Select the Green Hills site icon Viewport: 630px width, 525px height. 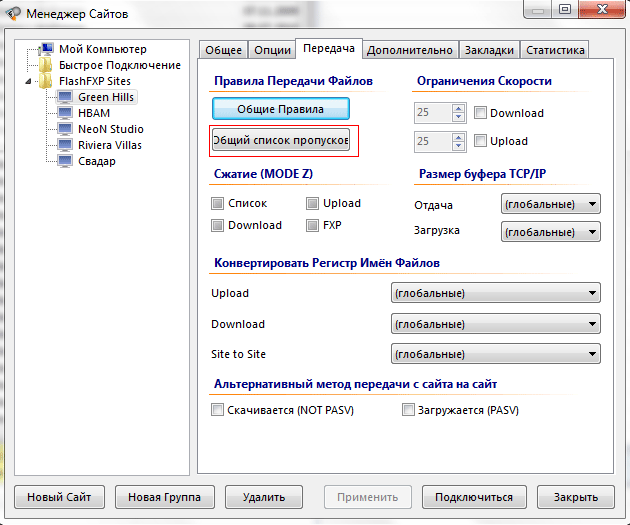[65, 97]
